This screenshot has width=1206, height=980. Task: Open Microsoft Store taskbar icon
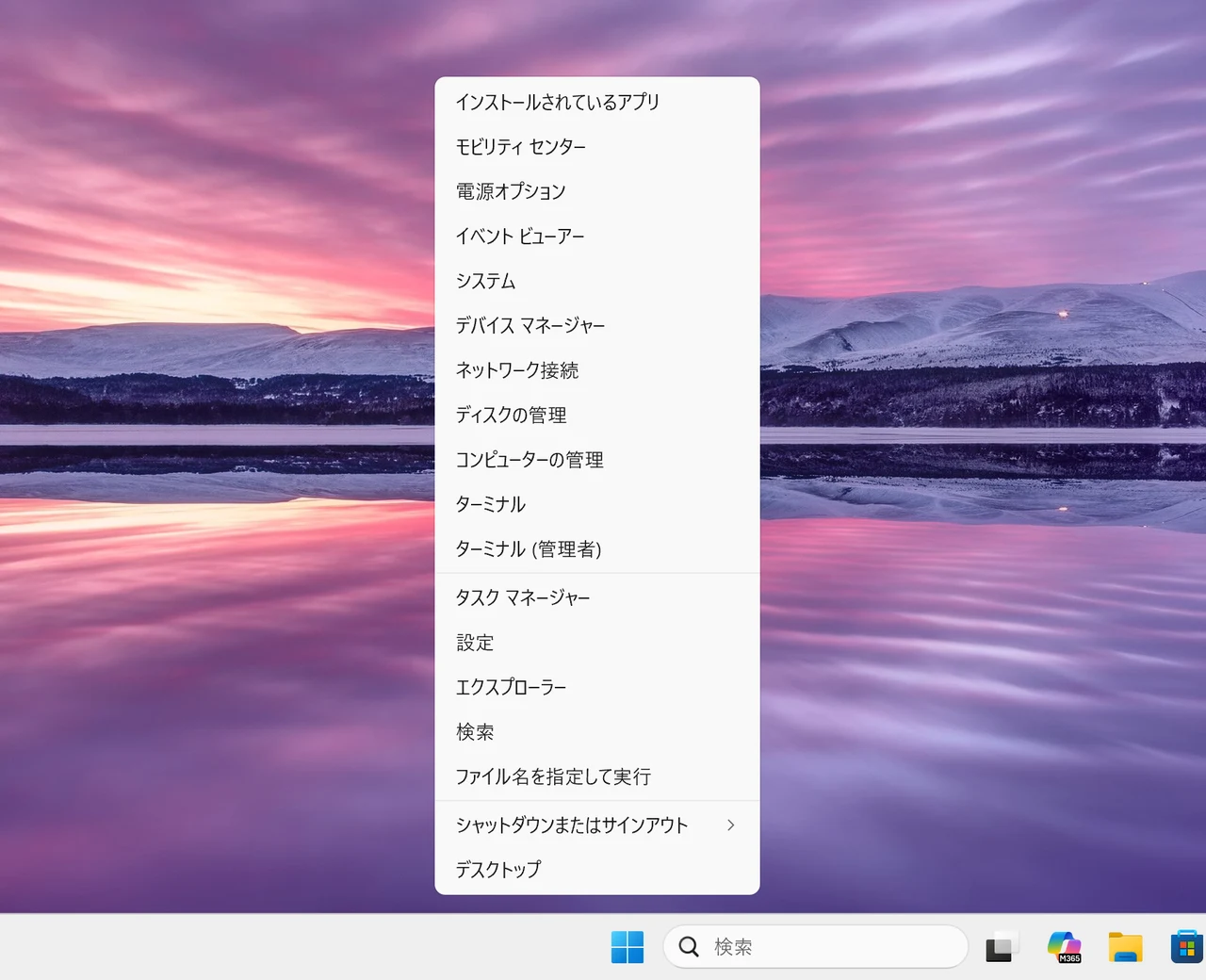click(1187, 947)
